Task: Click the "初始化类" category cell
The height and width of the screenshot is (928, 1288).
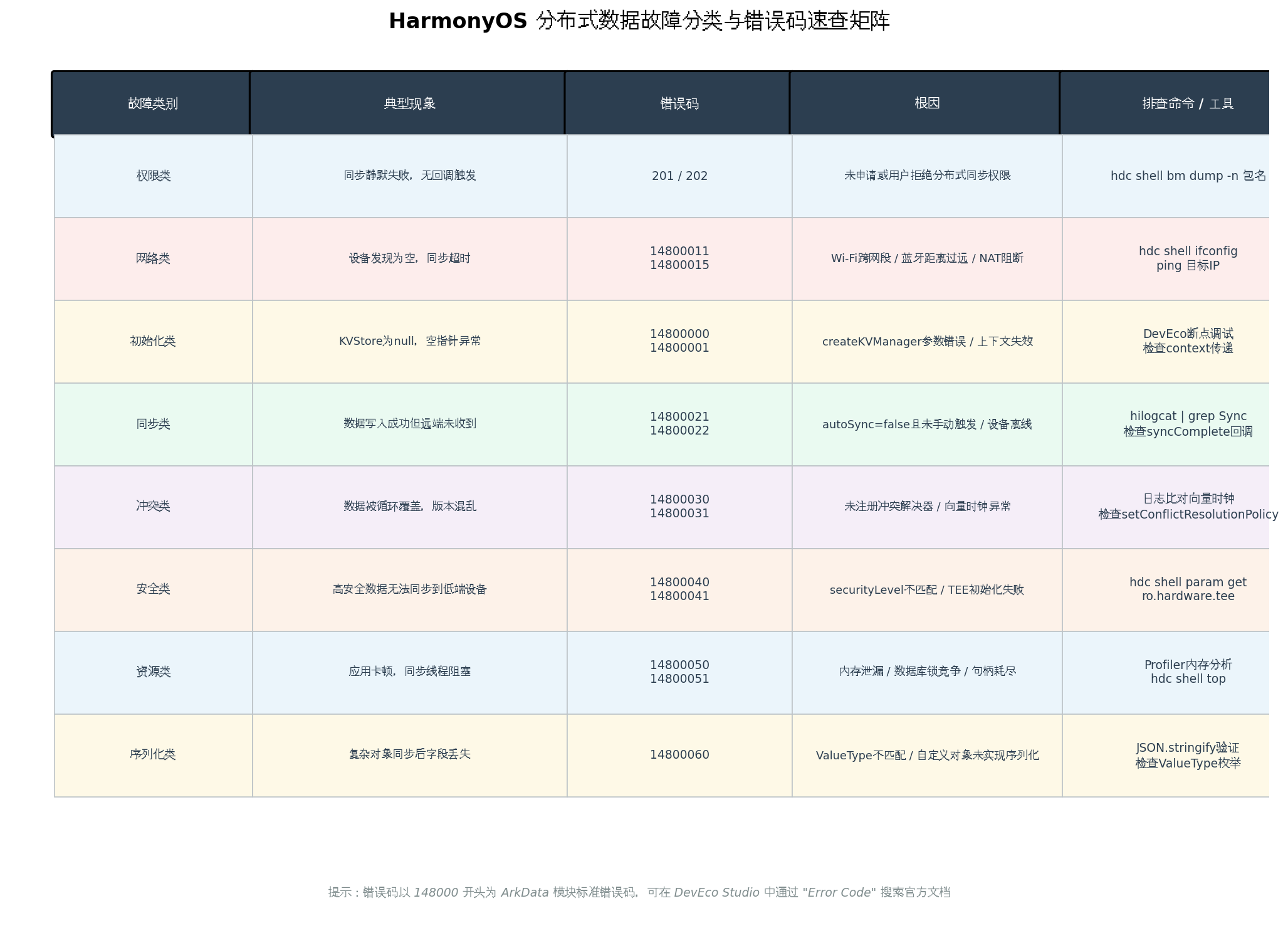Action: [x=154, y=342]
